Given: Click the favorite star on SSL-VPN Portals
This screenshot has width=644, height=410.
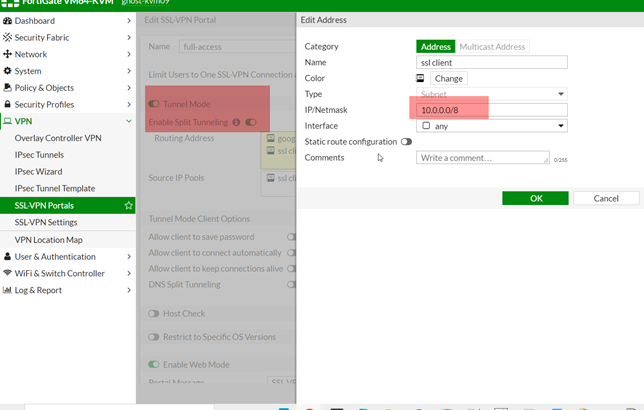Looking at the screenshot, I should 128,206.
